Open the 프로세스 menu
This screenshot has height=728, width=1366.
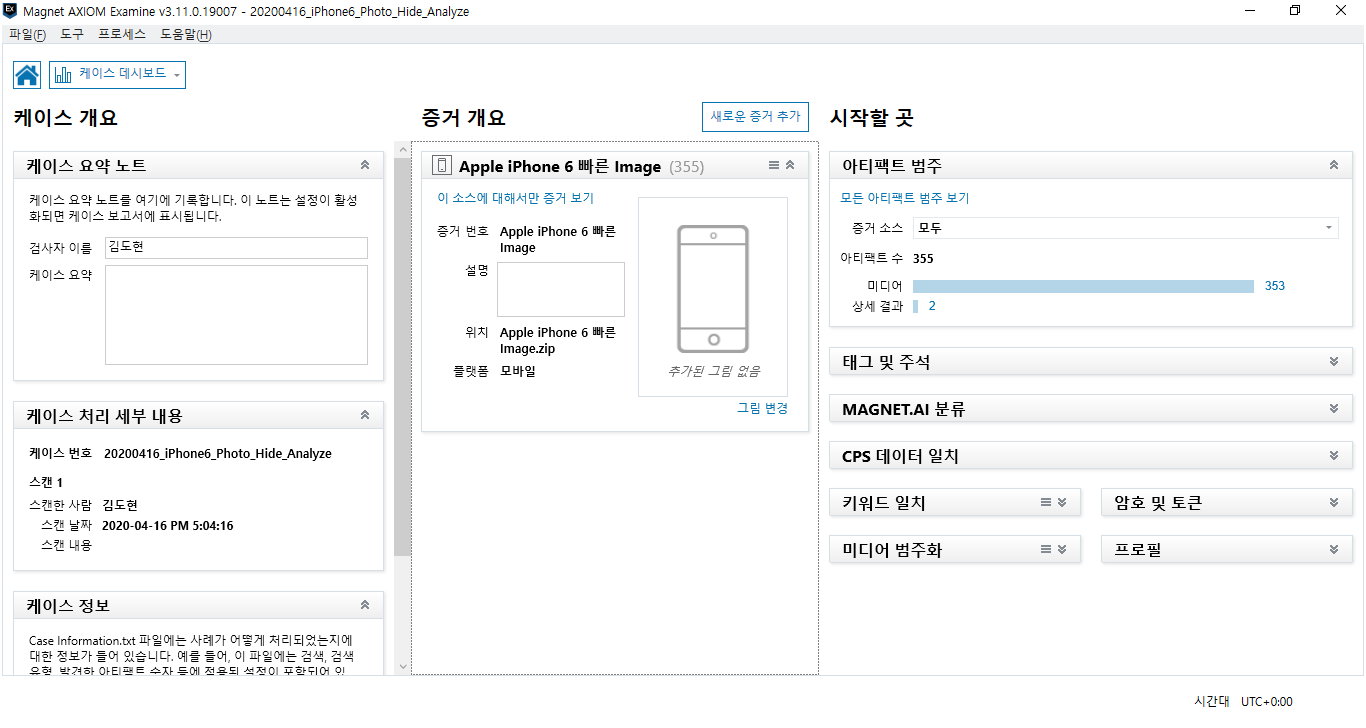(122, 34)
